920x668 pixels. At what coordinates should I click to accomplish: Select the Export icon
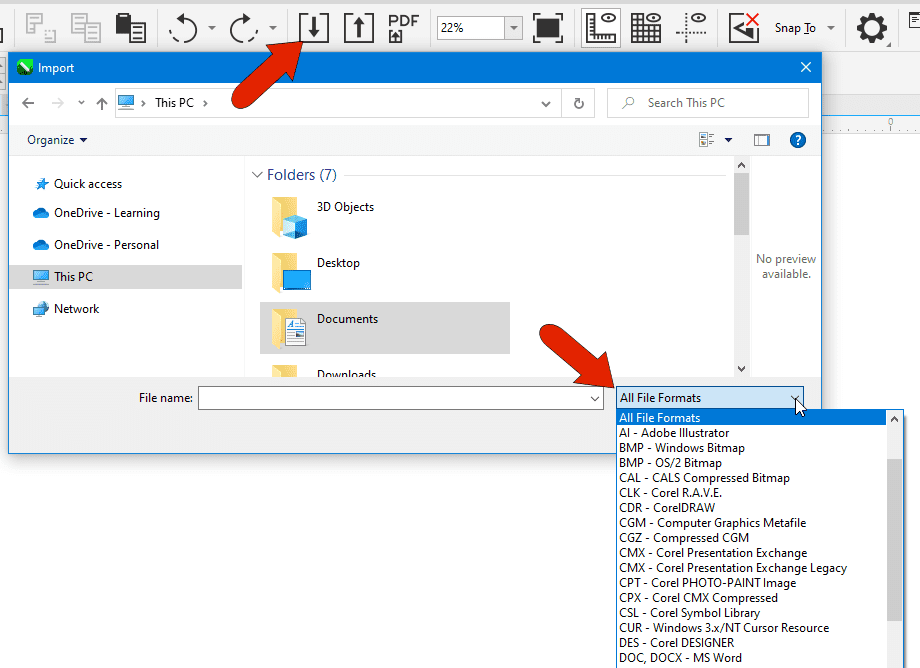pos(358,27)
